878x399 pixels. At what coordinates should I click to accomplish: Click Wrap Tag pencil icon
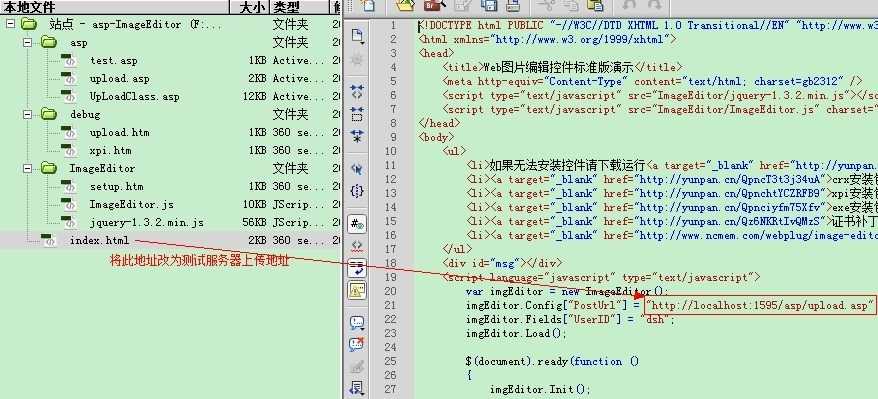pyautogui.click(x=357, y=366)
